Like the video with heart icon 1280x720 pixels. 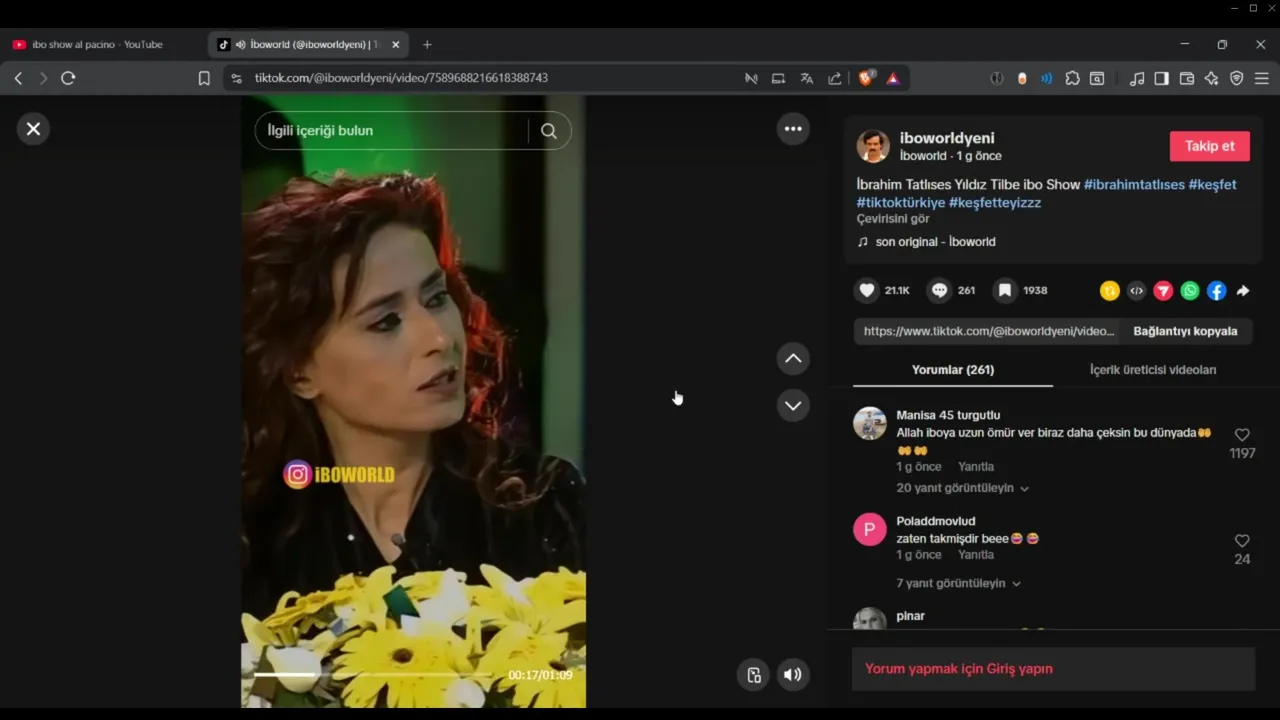pyautogui.click(x=867, y=290)
